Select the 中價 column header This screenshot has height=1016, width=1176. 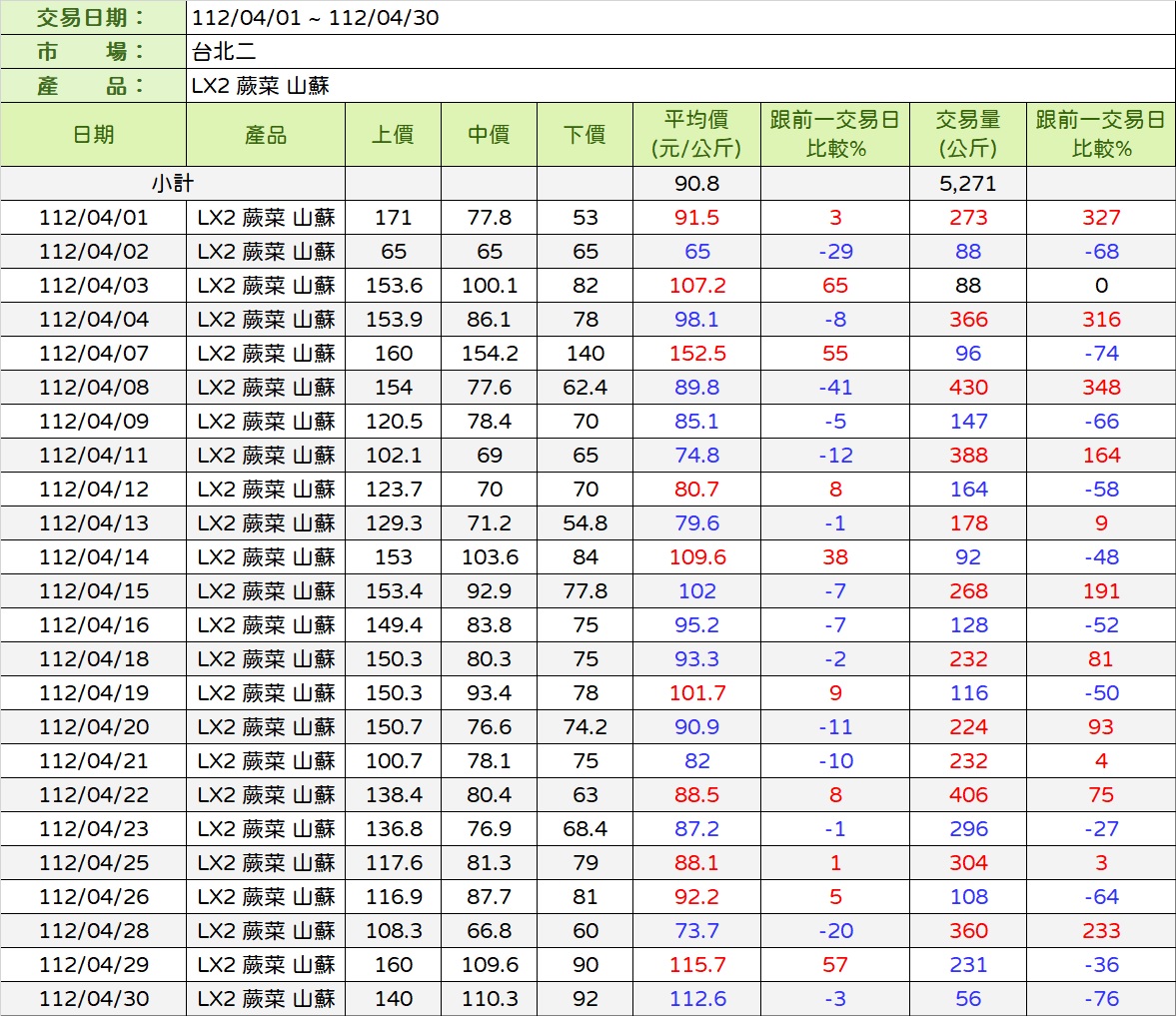pyautogui.click(x=489, y=135)
